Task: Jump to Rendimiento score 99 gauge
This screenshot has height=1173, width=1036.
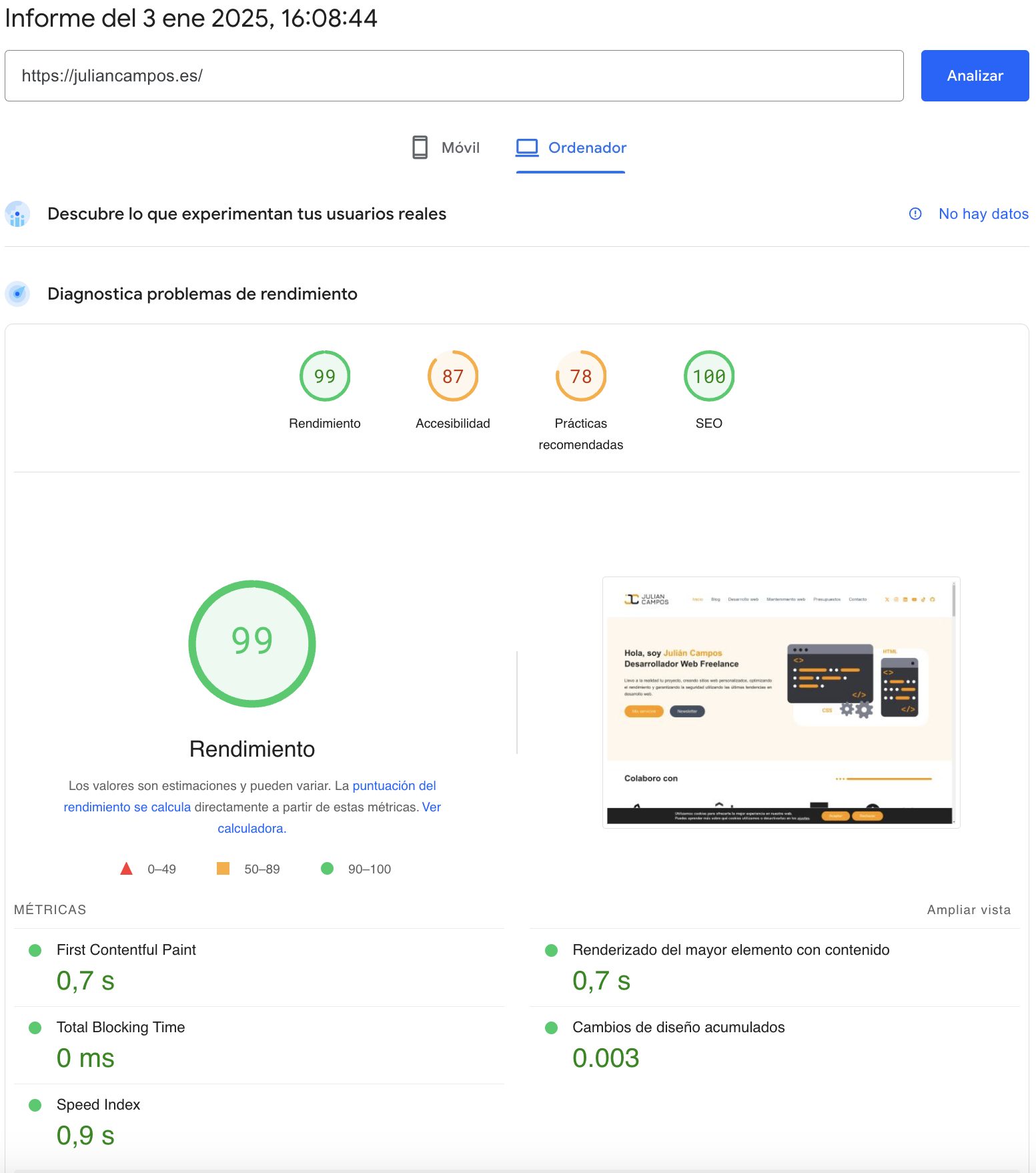Action: 325,376
